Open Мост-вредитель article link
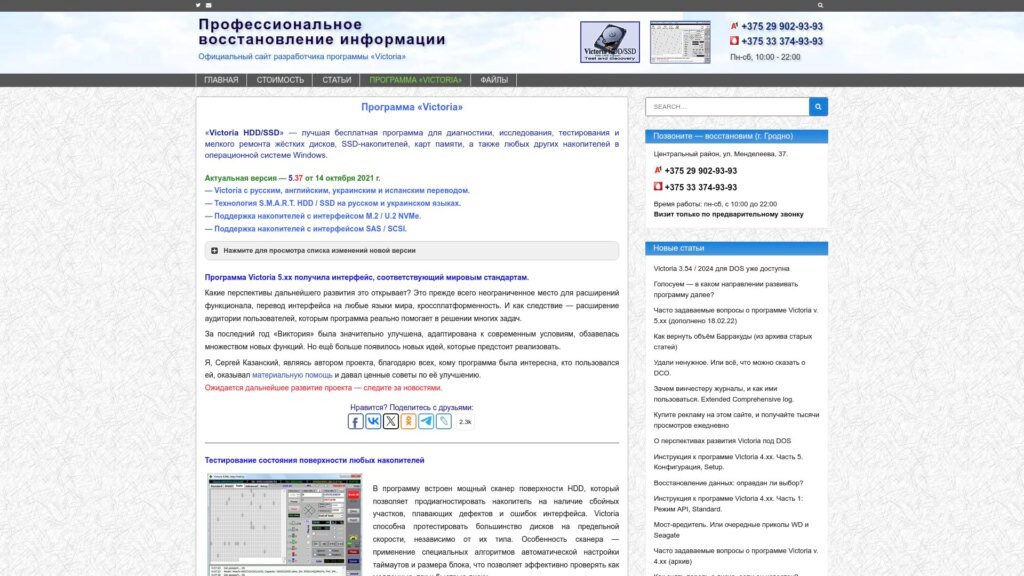 click(731, 530)
